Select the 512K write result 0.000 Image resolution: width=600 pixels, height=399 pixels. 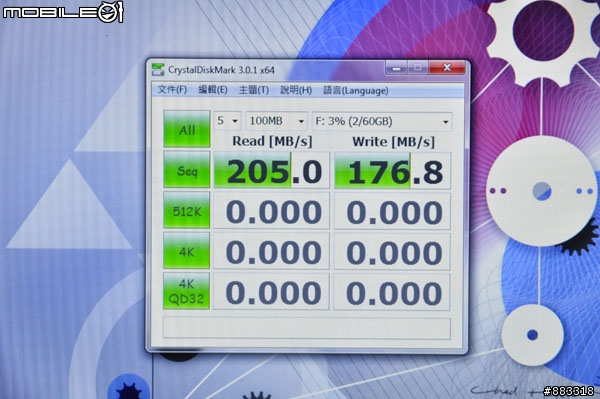click(x=392, y=211)
